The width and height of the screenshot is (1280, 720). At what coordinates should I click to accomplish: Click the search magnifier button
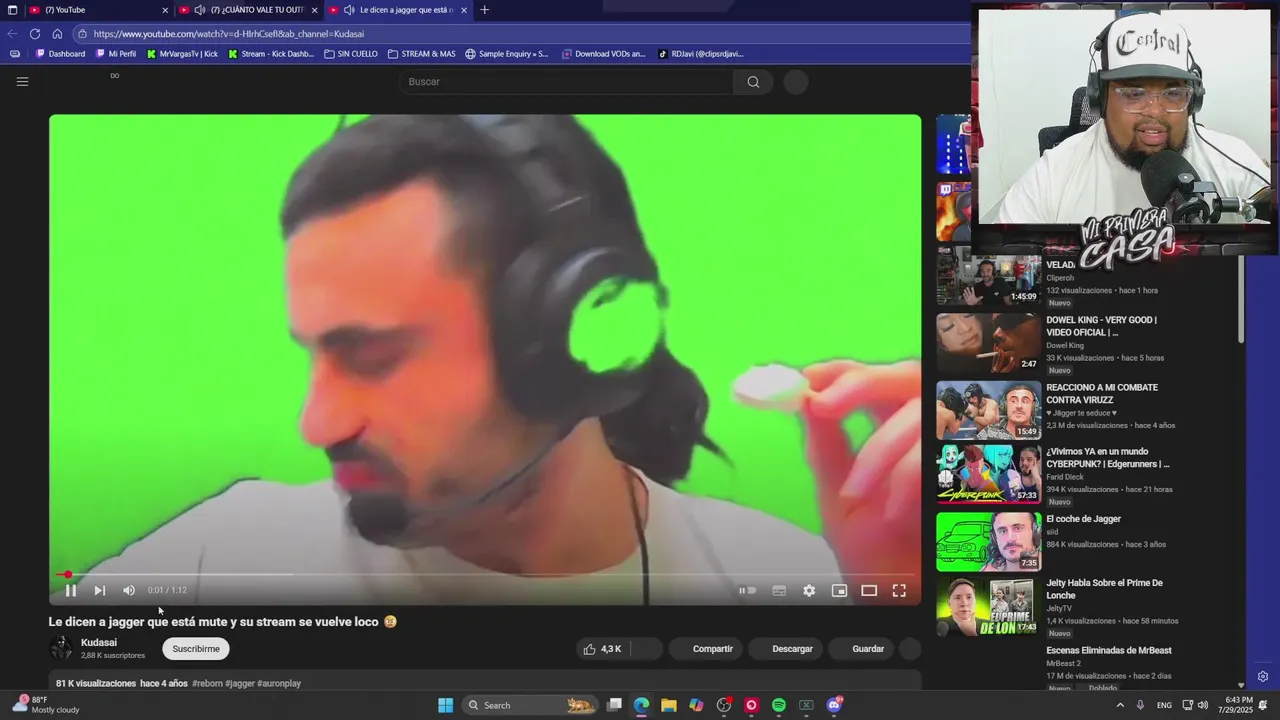pos(753,82)
